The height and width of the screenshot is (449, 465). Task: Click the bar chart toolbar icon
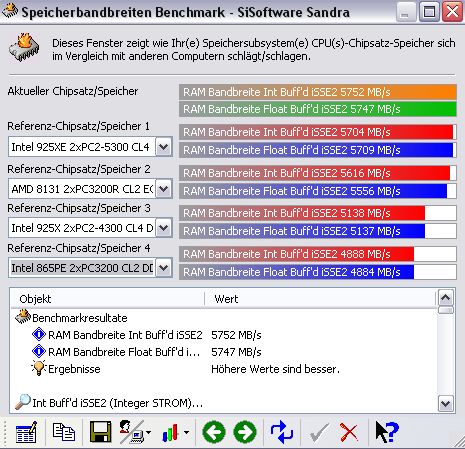[170, 433]
